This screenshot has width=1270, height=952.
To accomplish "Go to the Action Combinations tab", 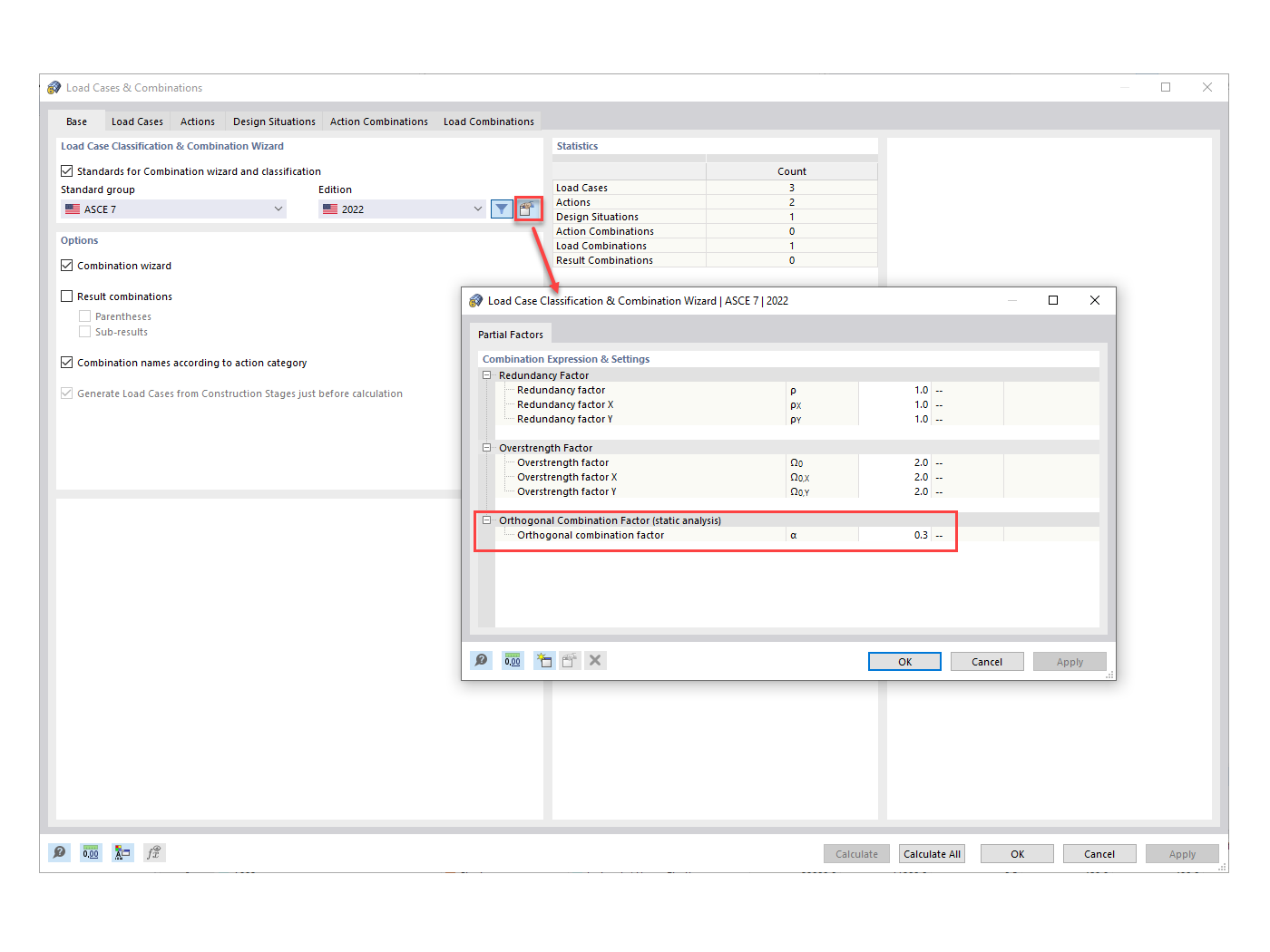I will click(379, 121).
